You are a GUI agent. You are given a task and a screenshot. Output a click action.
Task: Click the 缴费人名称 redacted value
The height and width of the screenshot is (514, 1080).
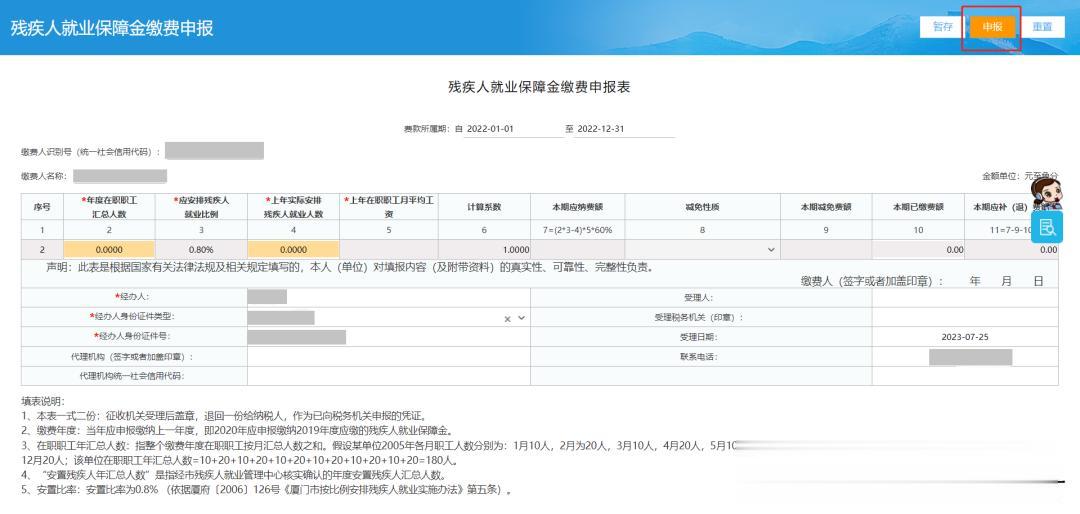pos(120,176)
